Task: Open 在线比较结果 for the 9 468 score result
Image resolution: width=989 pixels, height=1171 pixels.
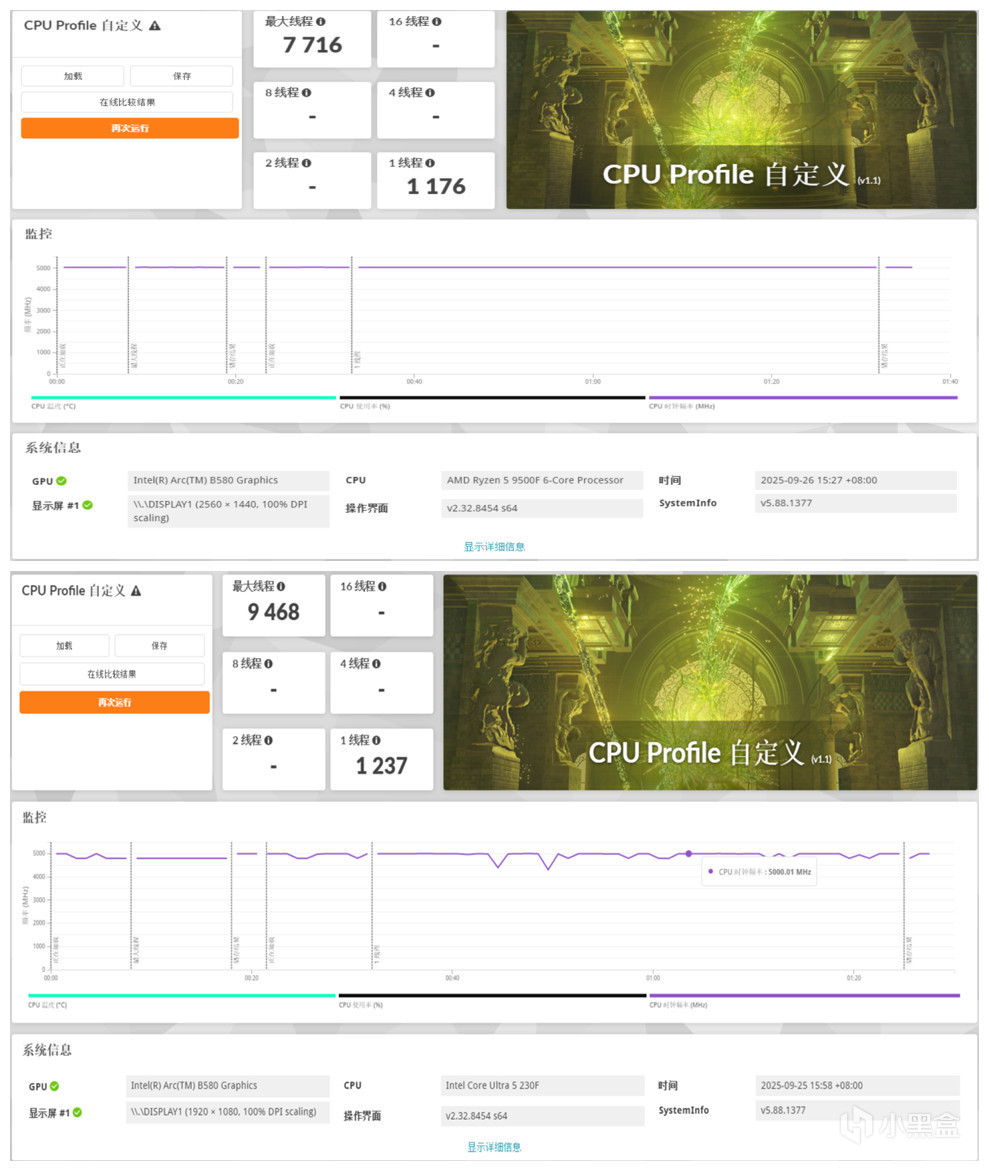Action: pyautogui.click(x=112, y=674)
